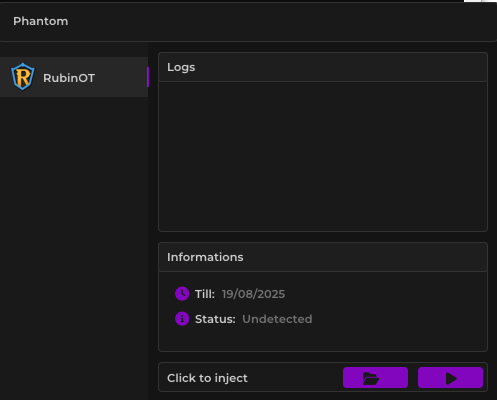Screen dimensions: 497x400
Task: Click the white control at window top-right
Action: (480, 1)
